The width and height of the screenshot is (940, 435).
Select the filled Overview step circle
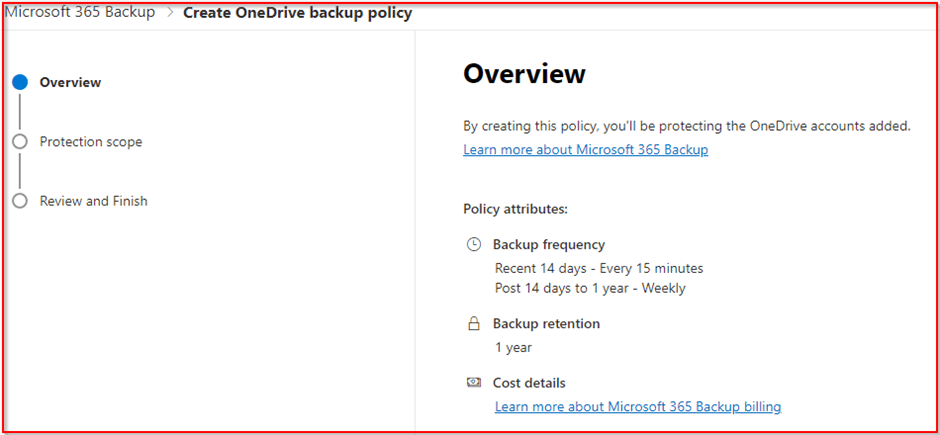coord(20,83)
